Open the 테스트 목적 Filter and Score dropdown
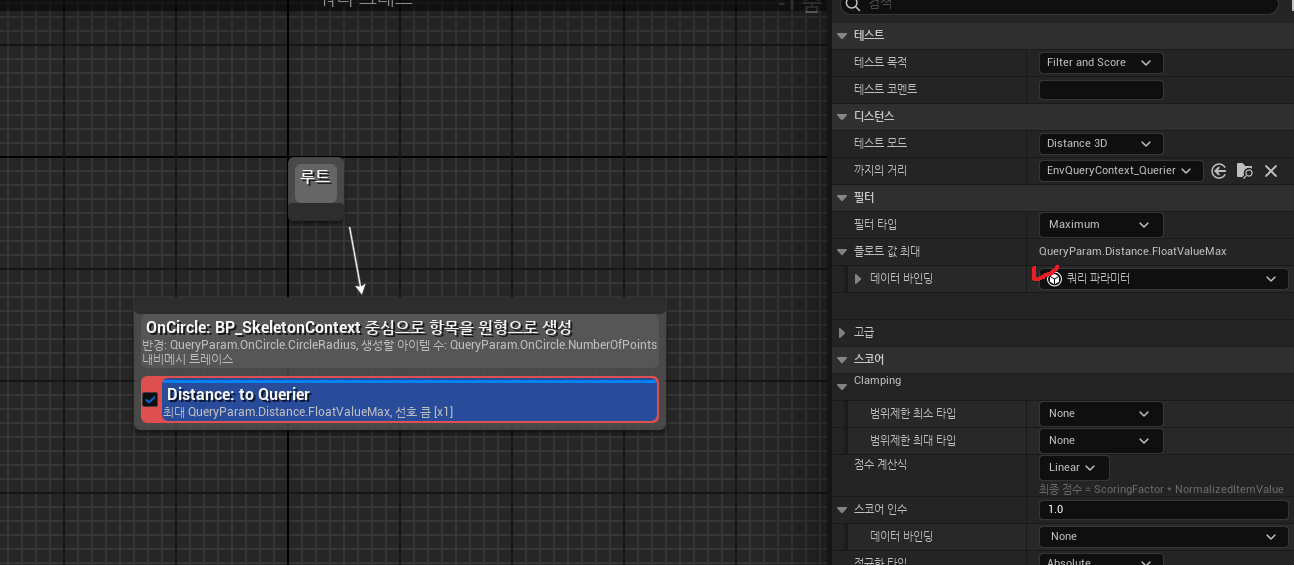Viewport: 1294px width, 565px height. point(1101,62)
